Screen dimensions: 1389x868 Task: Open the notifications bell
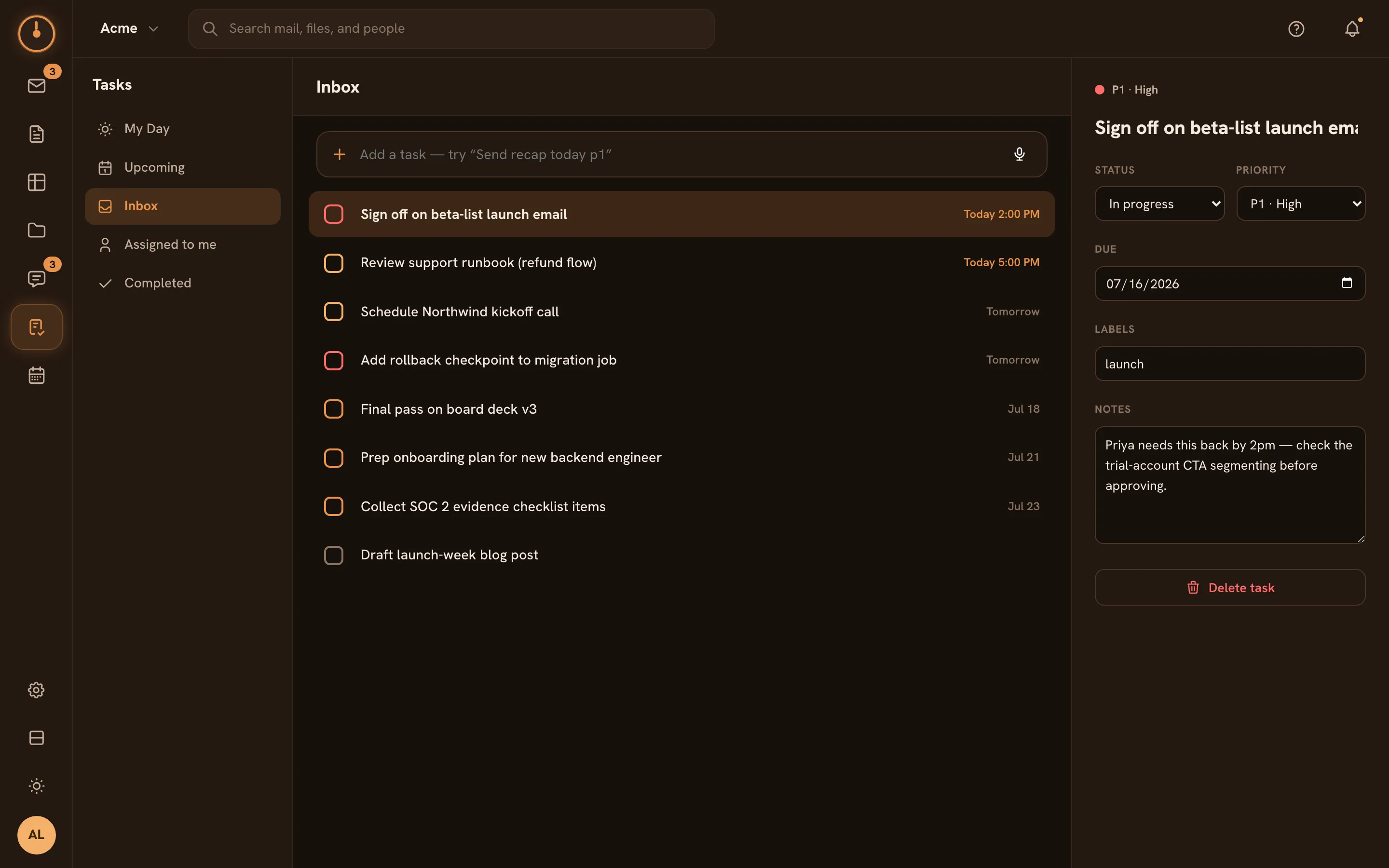1352,29
